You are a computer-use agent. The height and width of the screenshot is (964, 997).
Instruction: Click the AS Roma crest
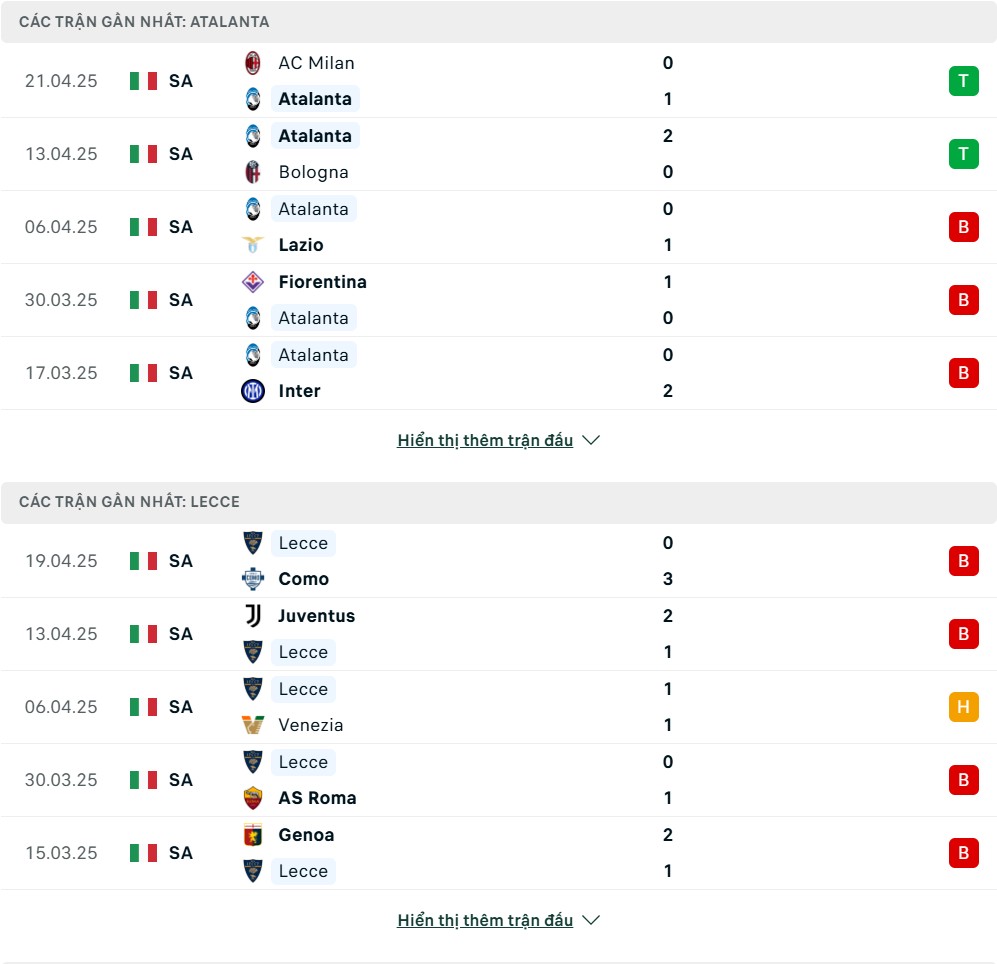(x=253, y=797)
